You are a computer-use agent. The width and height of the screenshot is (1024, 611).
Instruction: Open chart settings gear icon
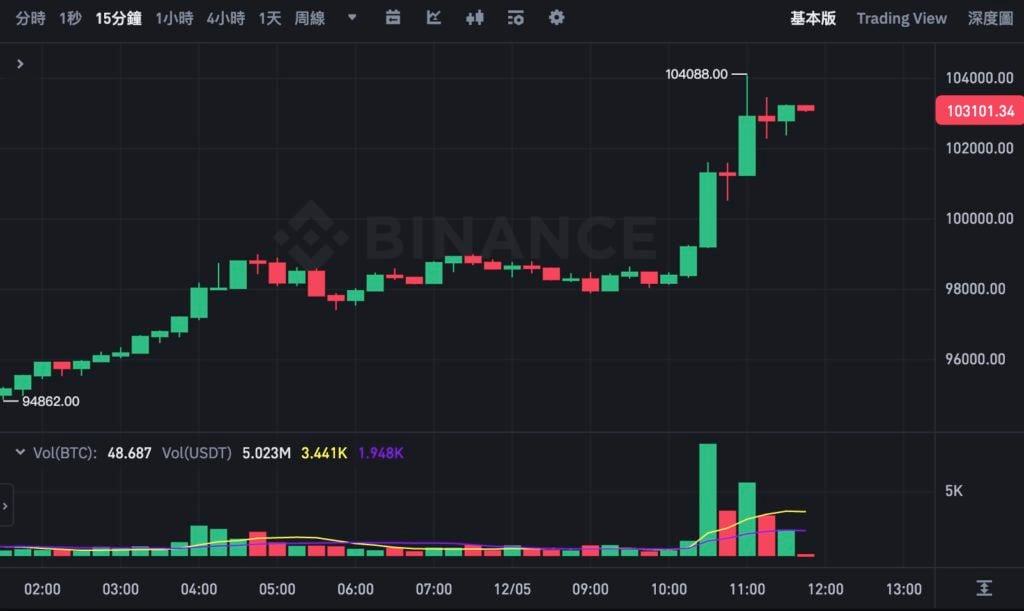[557, 18]
